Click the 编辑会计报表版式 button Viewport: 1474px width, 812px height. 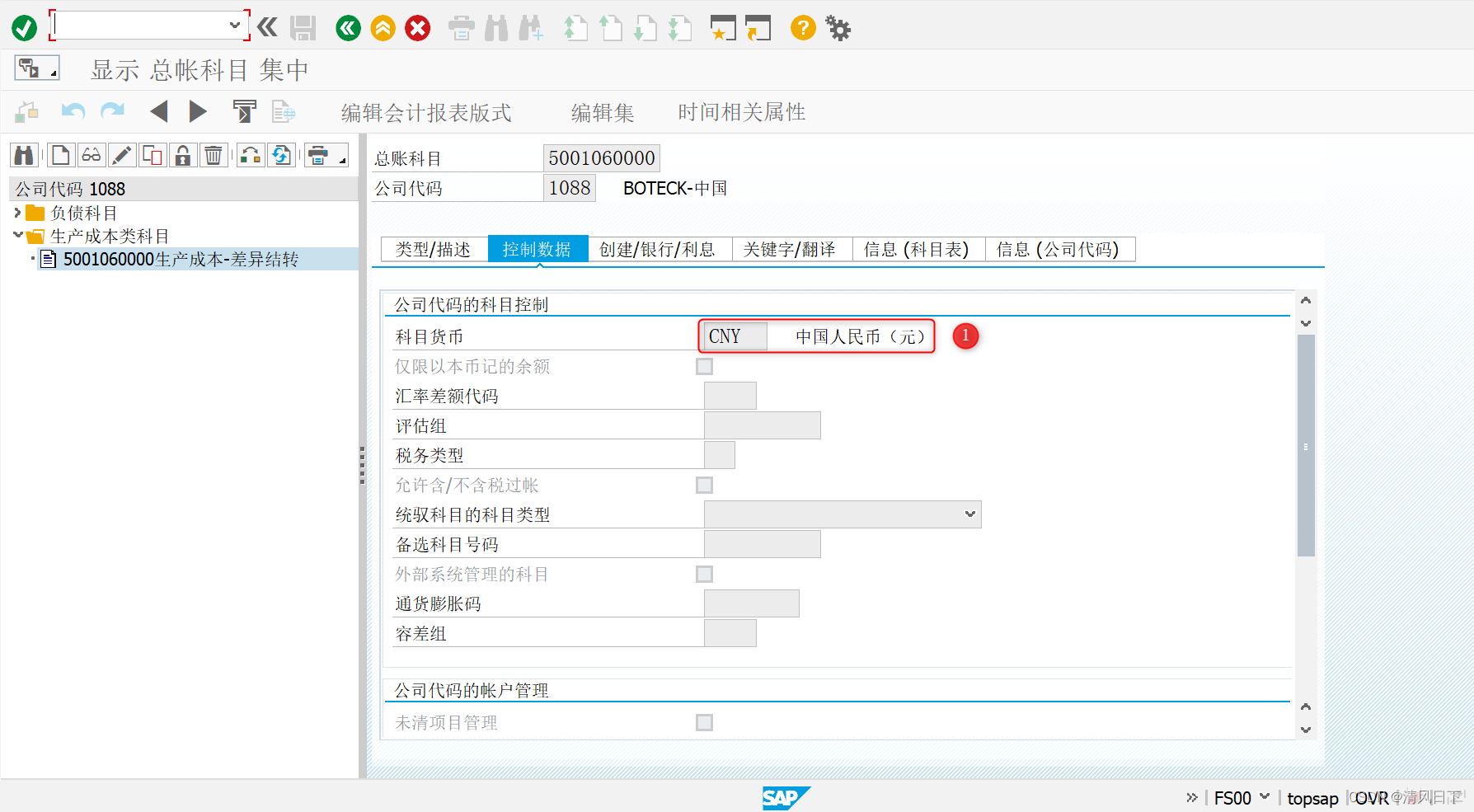(x=425, y=112)
